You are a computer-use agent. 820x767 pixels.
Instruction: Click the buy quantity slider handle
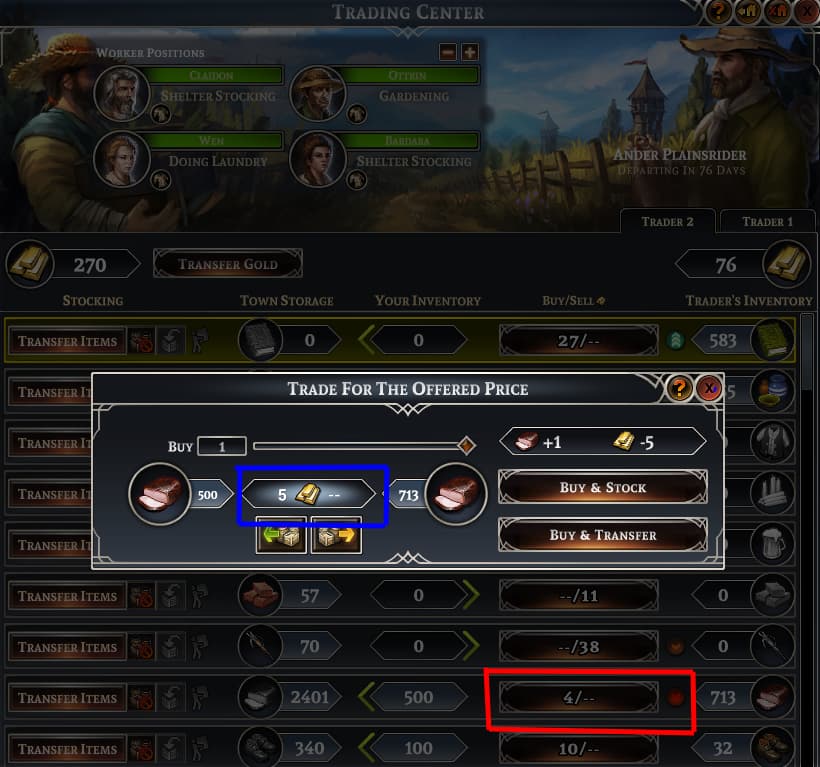coord(466,446)
